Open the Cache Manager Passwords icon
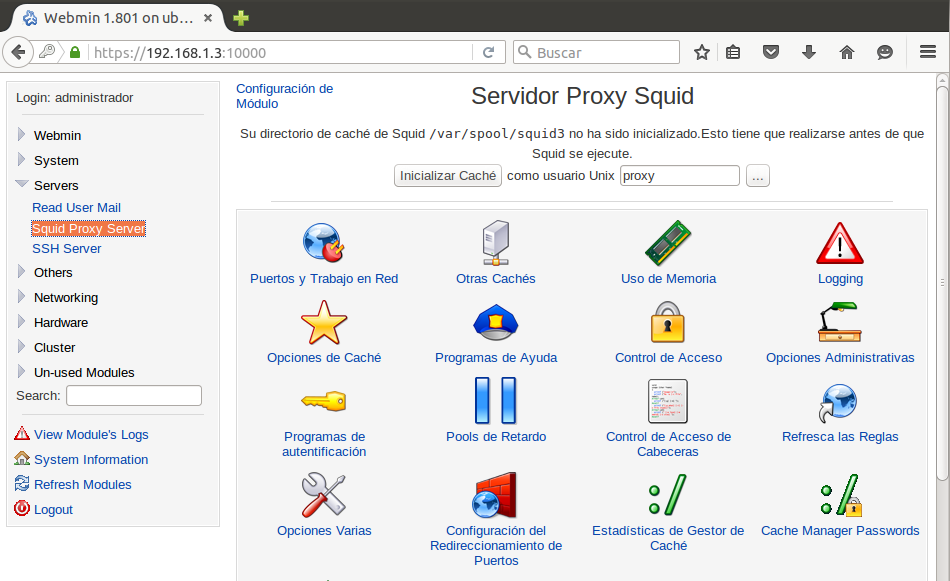Screen dimensions: 950x581 [841, 495]
